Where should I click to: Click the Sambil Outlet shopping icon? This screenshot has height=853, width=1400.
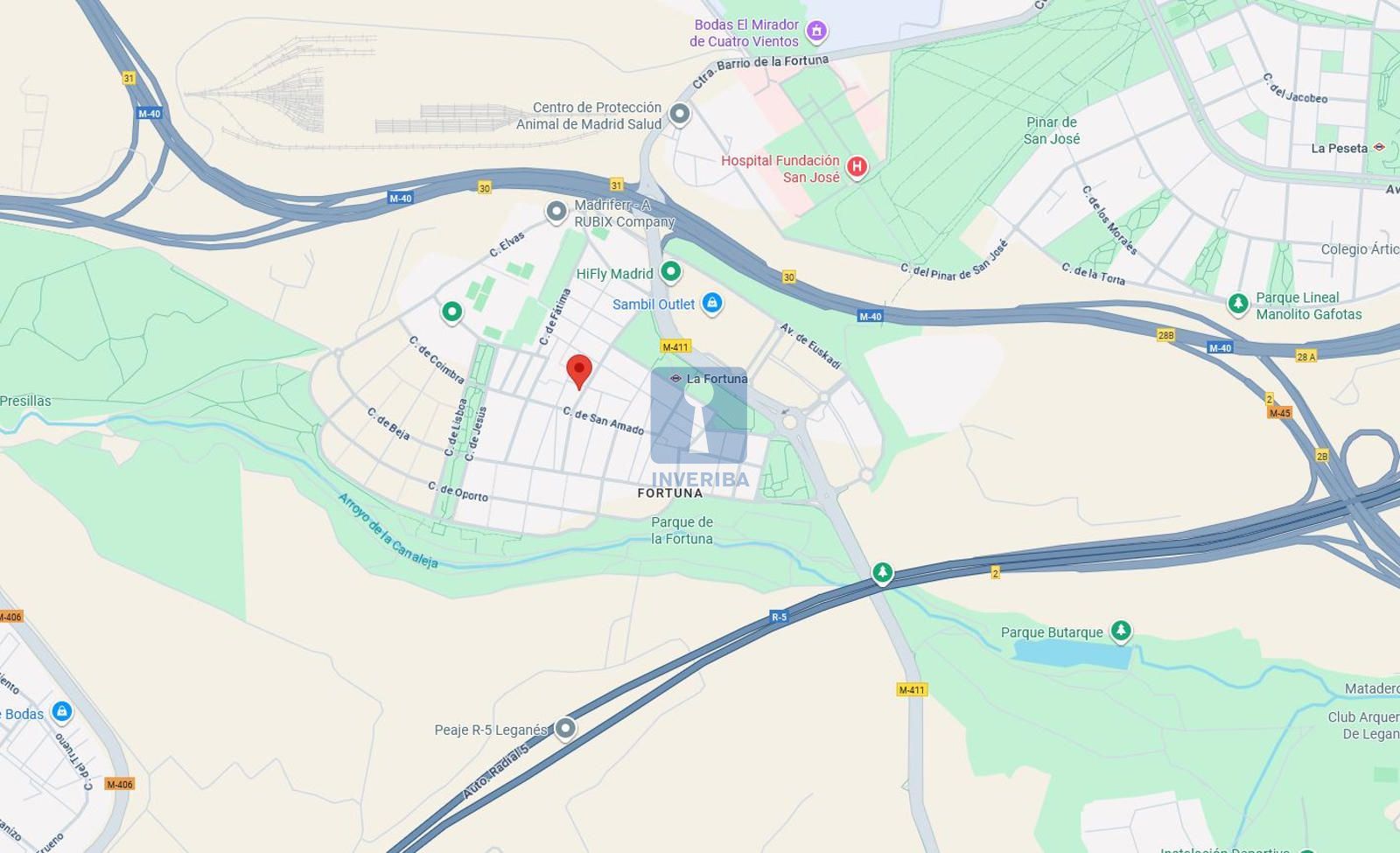(x=712, y=304)
